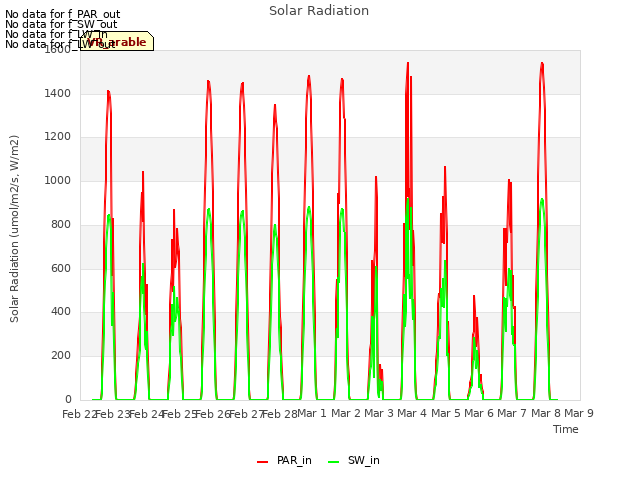This screenshot has height=480, width=640.
Task: Click the 1400 y-axis tick label
Action: 58,93
